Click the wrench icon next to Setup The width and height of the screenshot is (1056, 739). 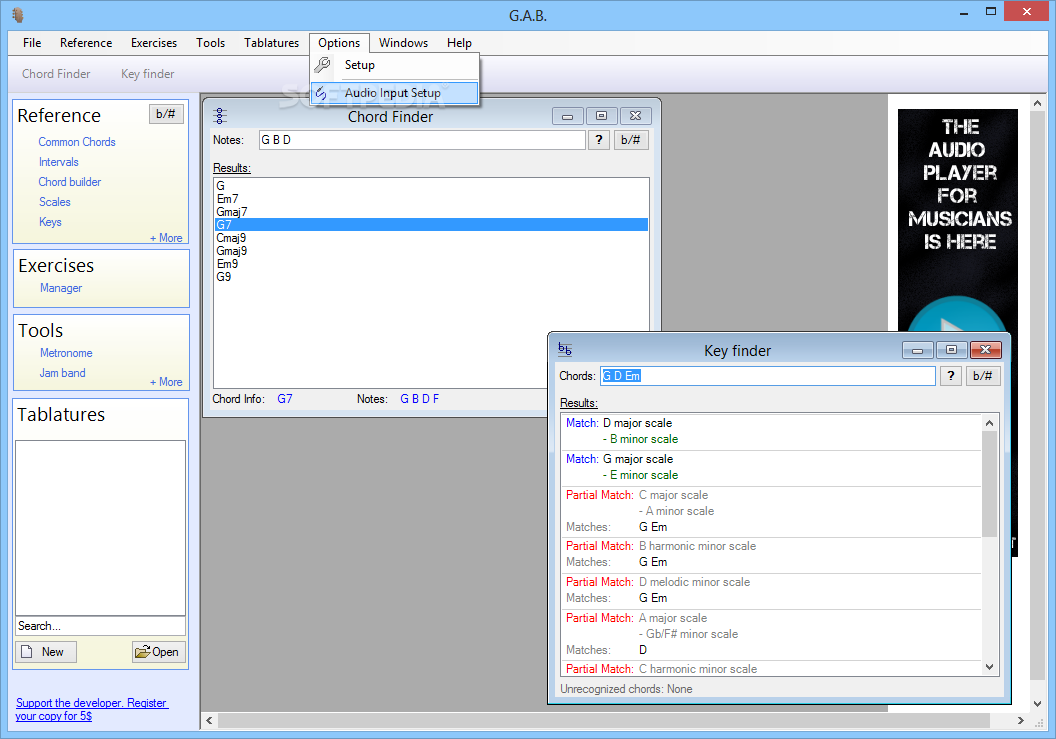[323, 65]
